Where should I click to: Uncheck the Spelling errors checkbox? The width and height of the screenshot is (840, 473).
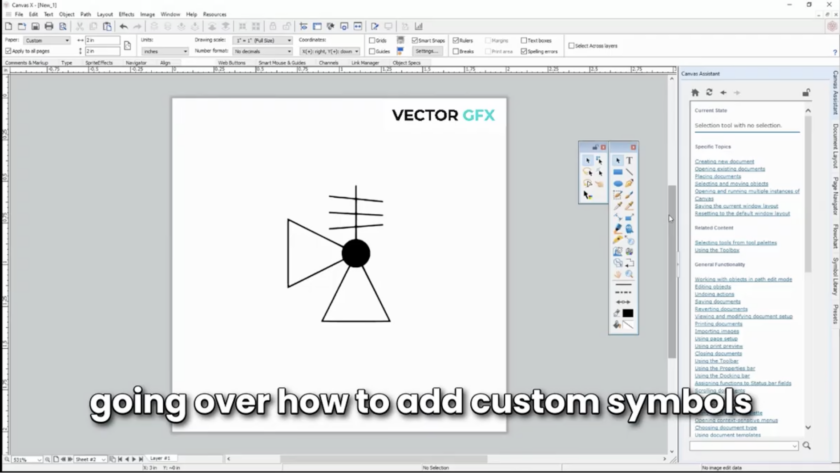[524, 51]
